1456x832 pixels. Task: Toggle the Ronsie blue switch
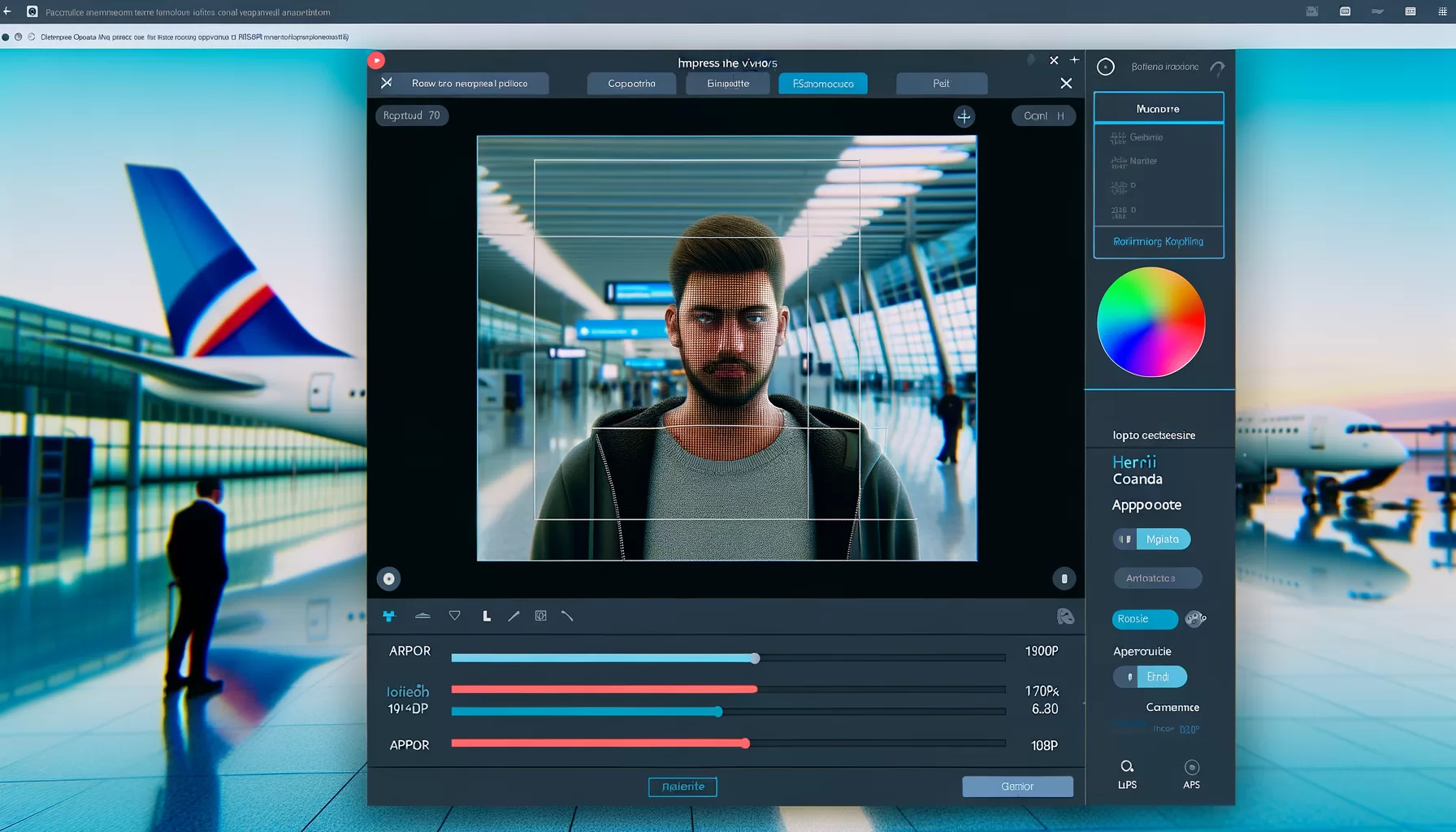coord(1145,619)
